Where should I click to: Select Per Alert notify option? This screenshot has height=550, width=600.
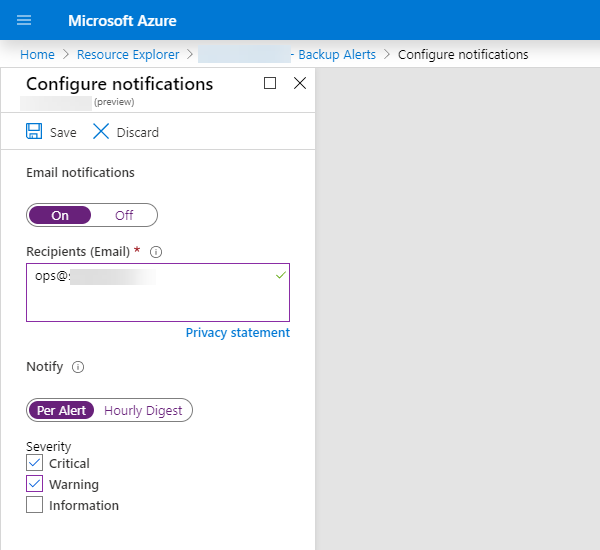pyautogui.click(x=61, y=410)
